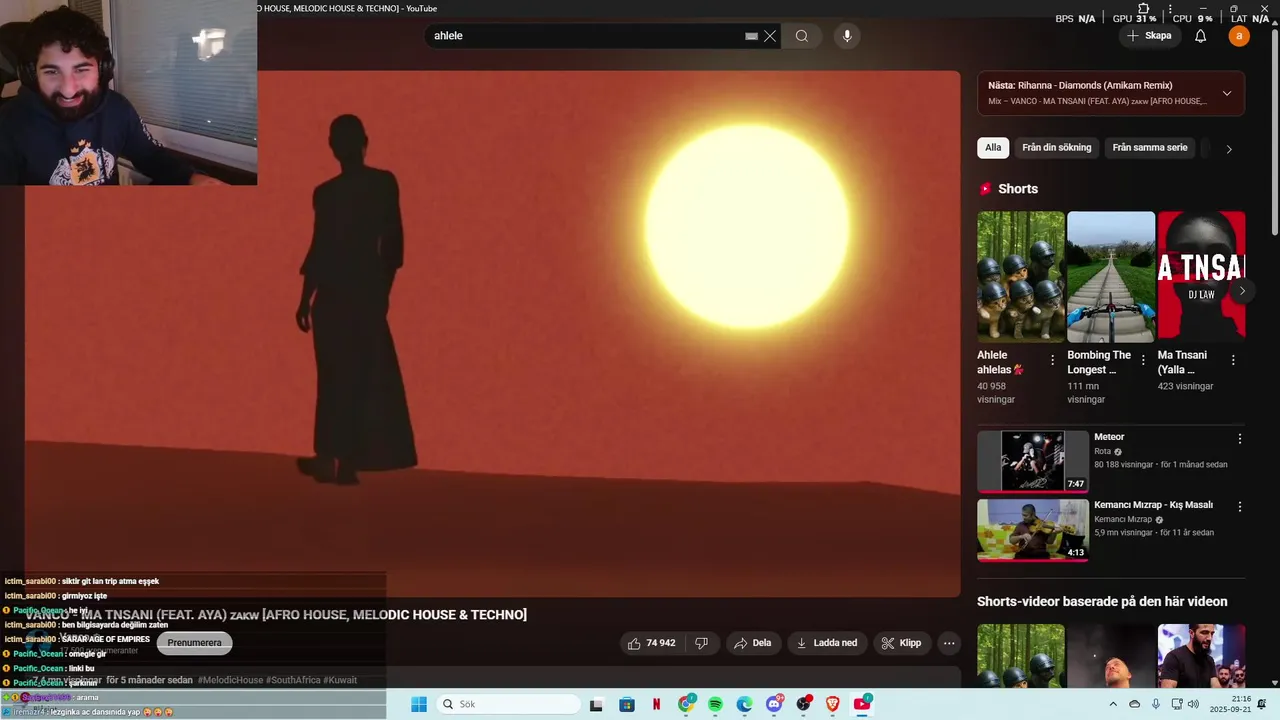Open Microsoft Store from the taskbar
Viewport: 1280px width, 720px height.
click(x=626, y=704)
